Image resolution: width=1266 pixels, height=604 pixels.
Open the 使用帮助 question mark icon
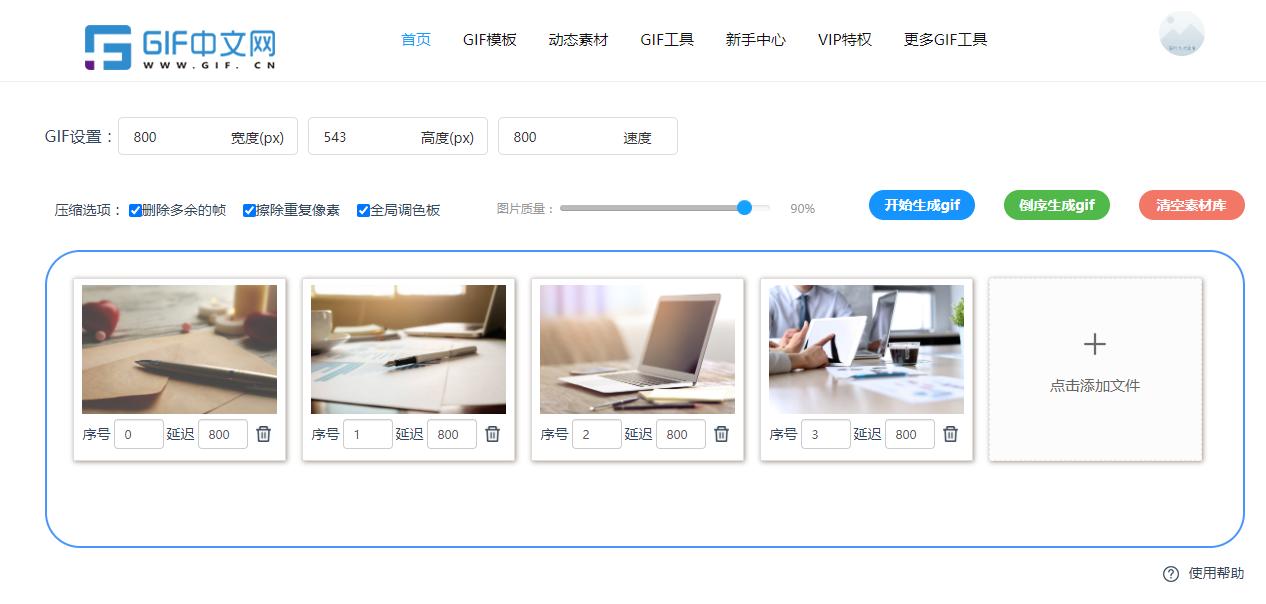pyautogui.click(x=1170, y=573)
